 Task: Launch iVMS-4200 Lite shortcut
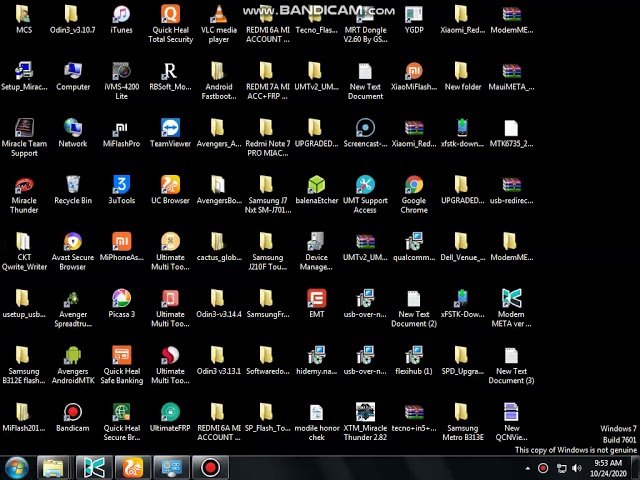(121, 81)
